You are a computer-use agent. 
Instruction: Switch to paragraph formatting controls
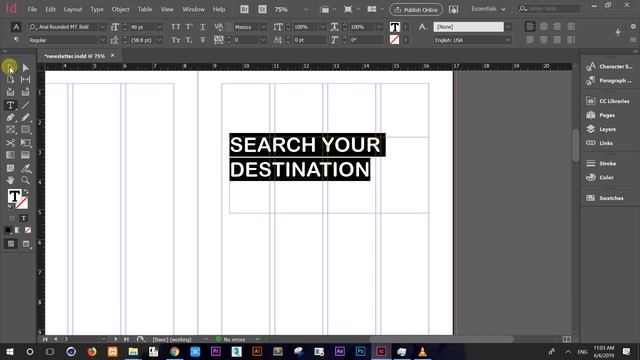point(16,40)
